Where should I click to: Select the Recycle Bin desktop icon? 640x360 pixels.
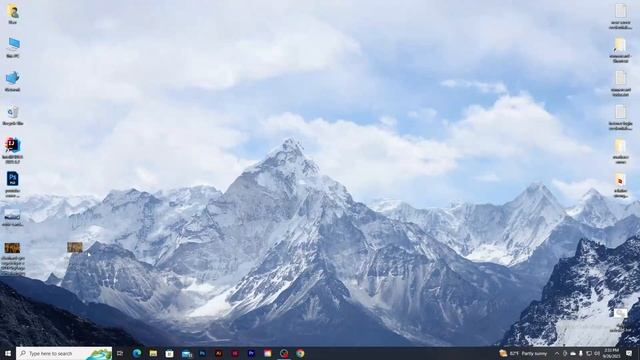click(x=13, y=115)
